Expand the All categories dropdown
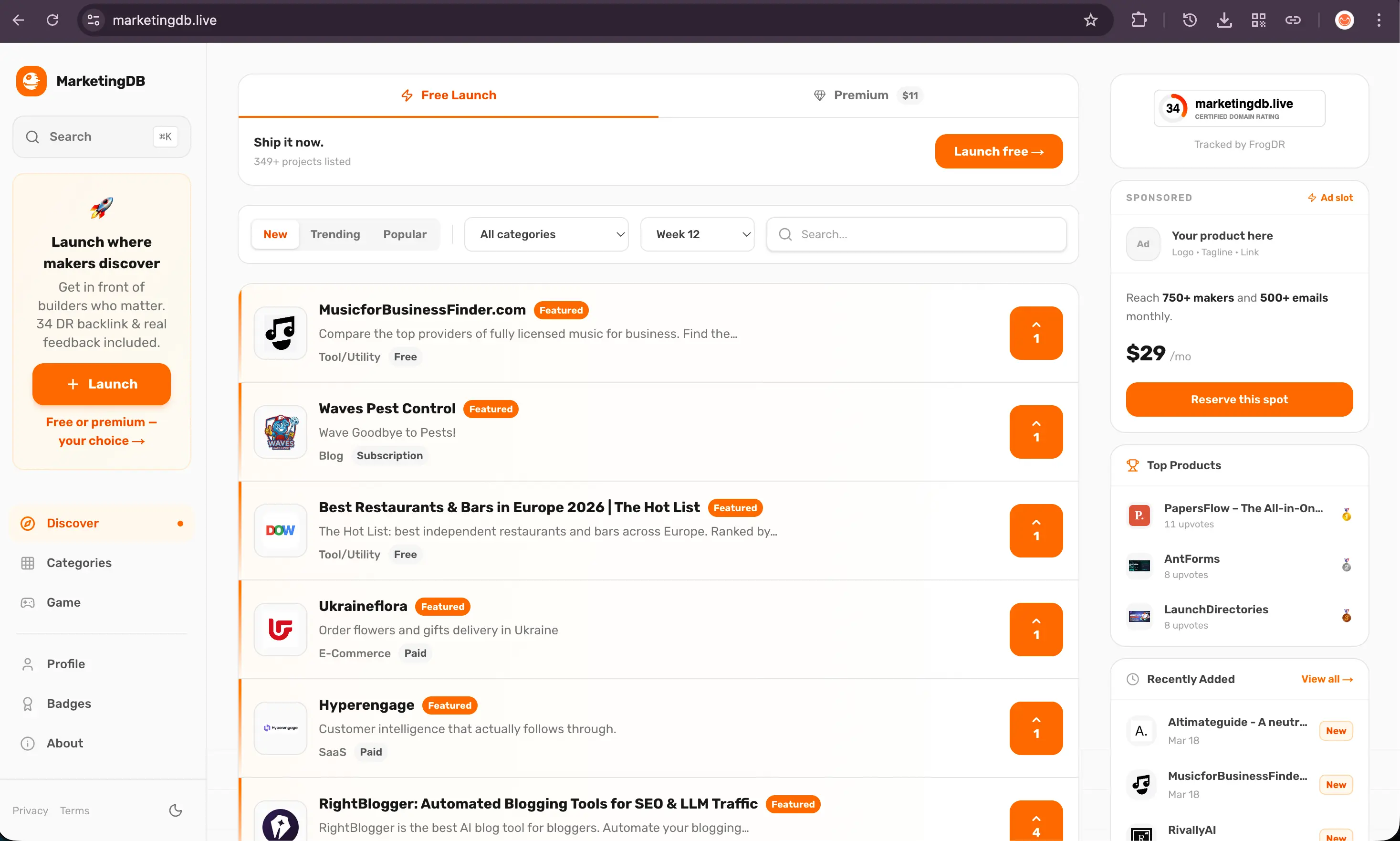This screenshot has height=841, width=1400. coord(546,234)
